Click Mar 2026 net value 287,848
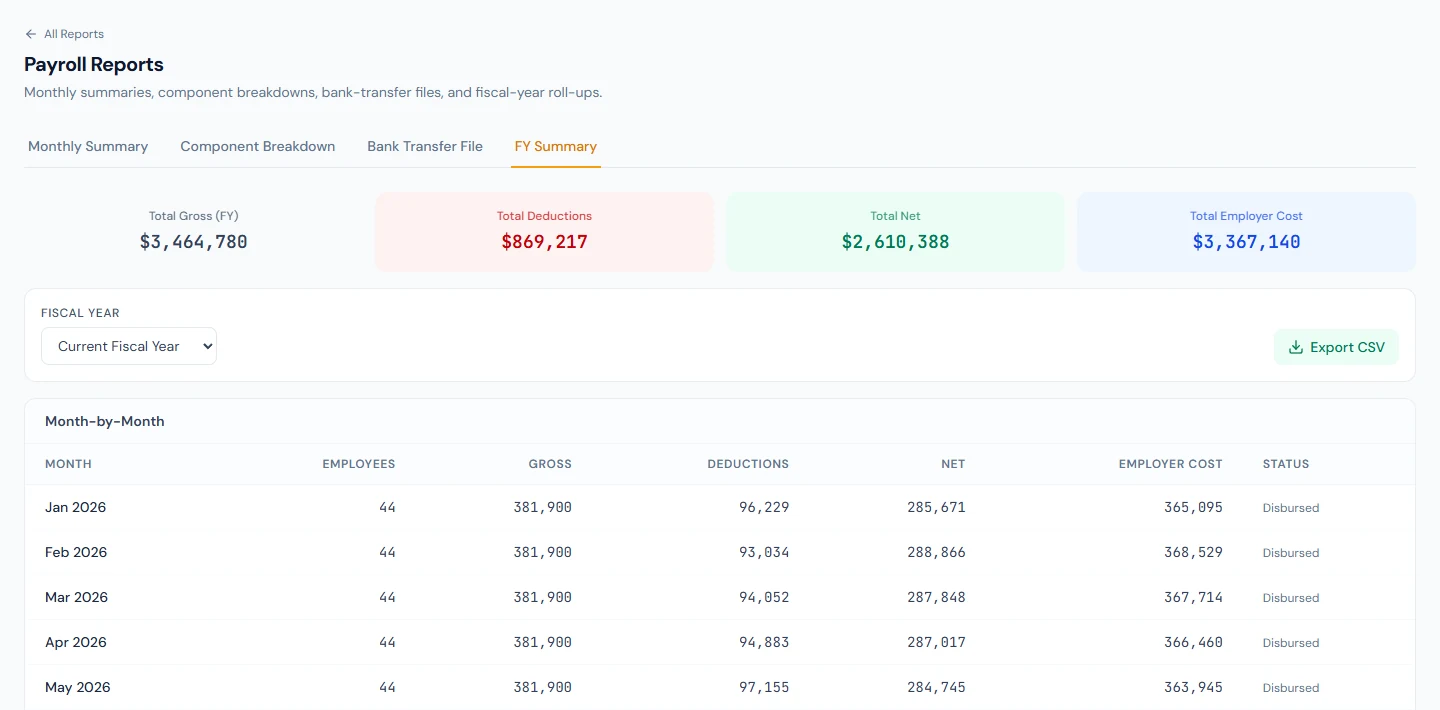Viewport: 1440px width, 710px height. pos(937,597)
